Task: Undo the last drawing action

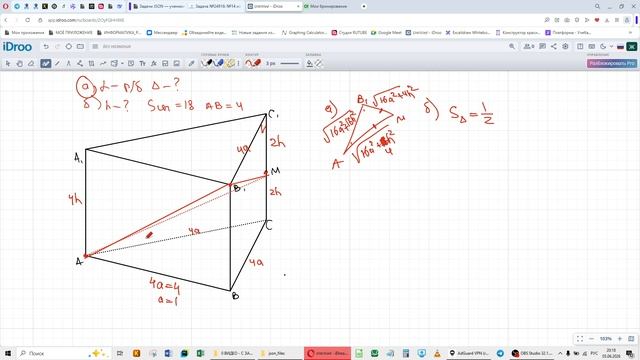Action: click(x=46, y=47)
